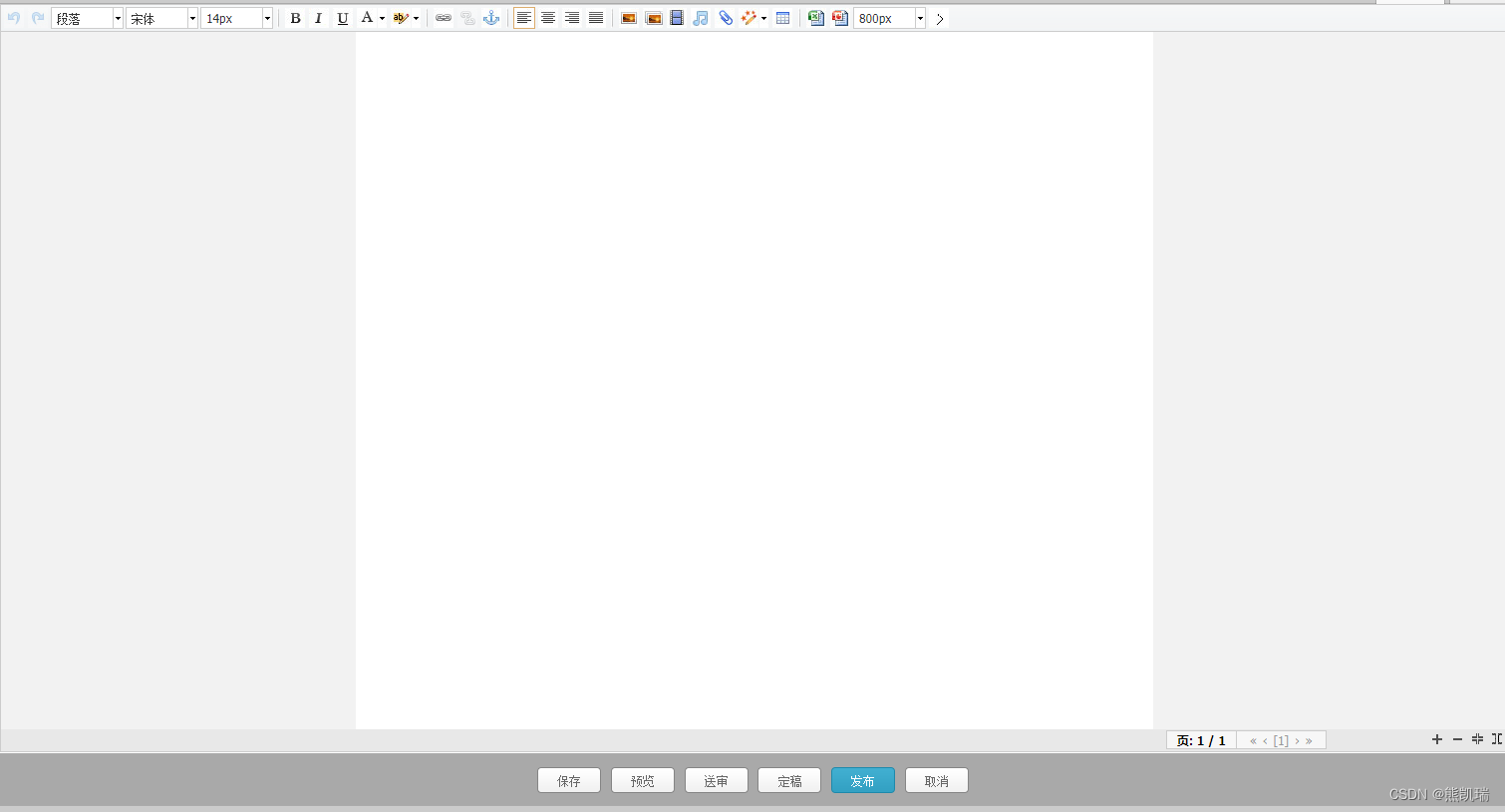Click the undo arrow icon

(x=14, y=18)
